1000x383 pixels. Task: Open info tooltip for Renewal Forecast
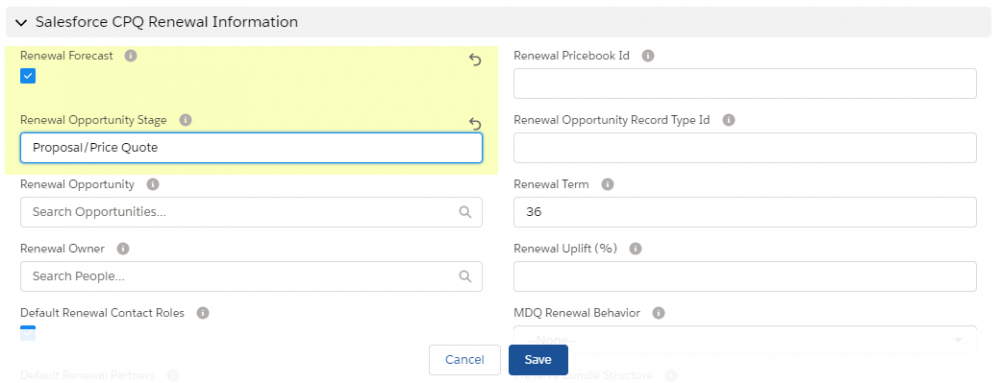click(131, 55)
